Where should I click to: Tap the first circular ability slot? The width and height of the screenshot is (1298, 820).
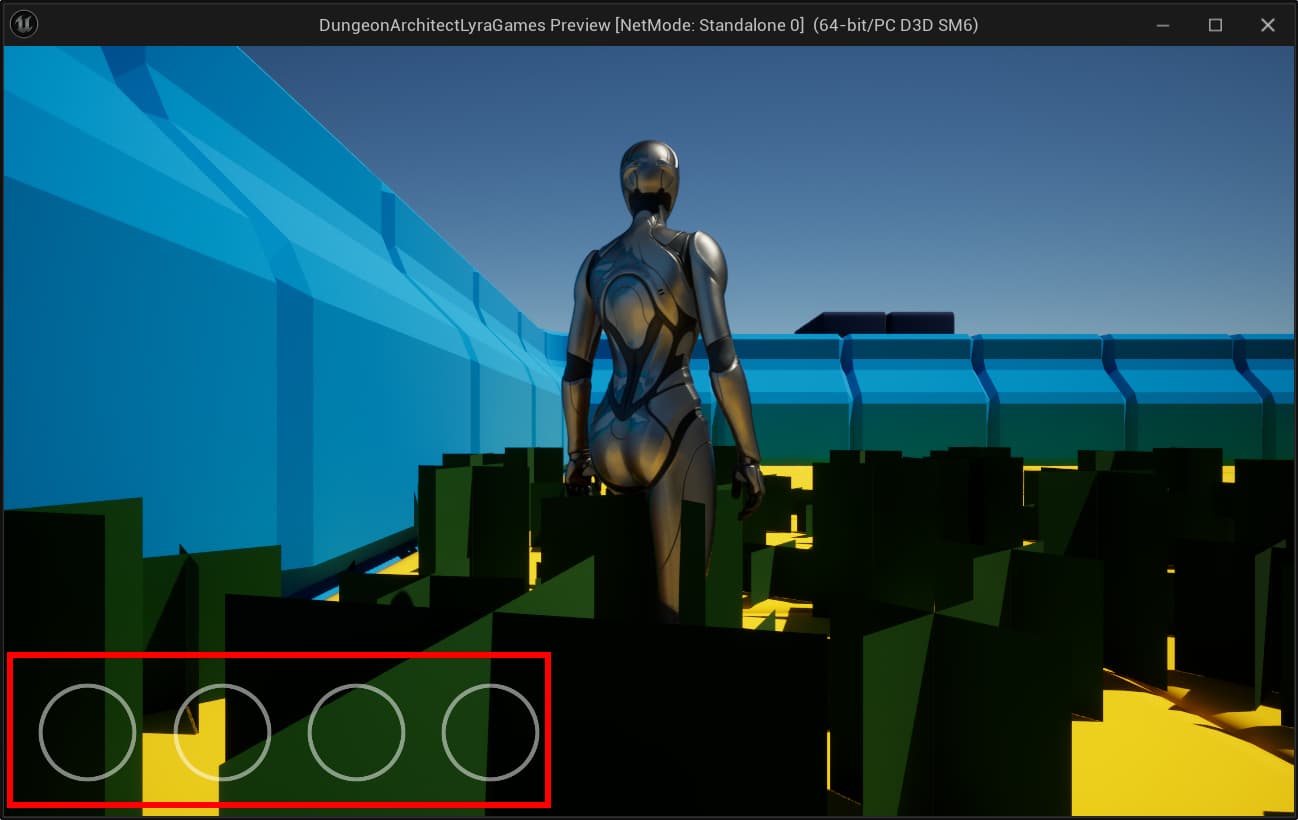[87, 732]
